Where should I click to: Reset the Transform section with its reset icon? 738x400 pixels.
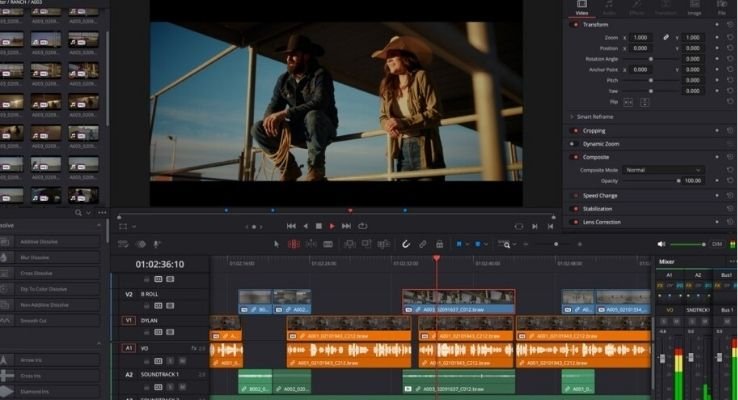click(x=730, y=24)
